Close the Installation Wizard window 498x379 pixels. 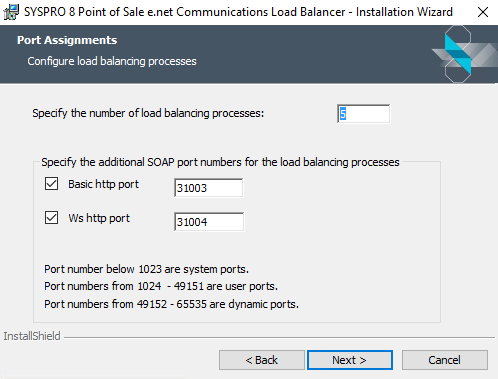483,12
